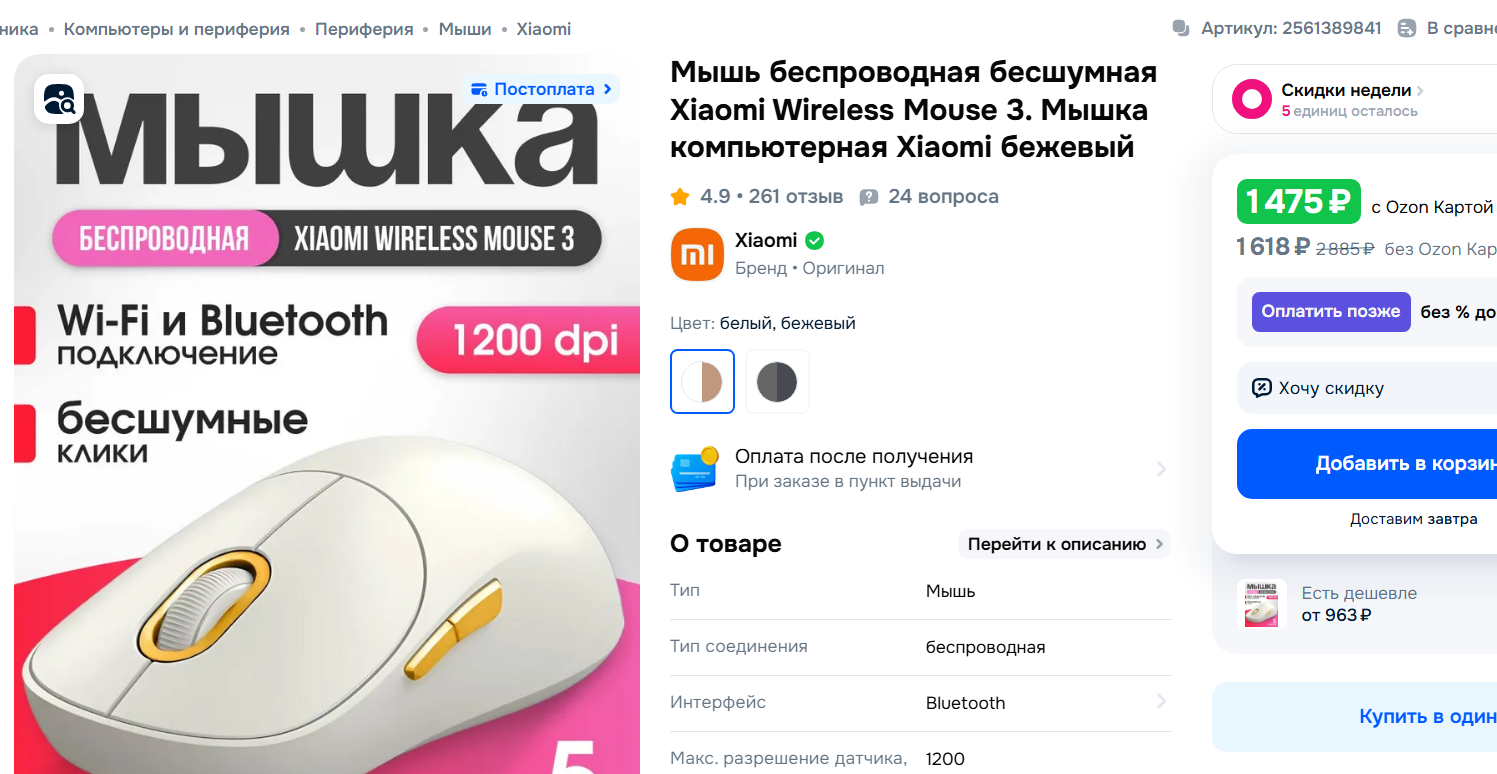Click the Оплатить позже button
Viewport: 1497px width, 774px height.
[x=1331, y=312]
